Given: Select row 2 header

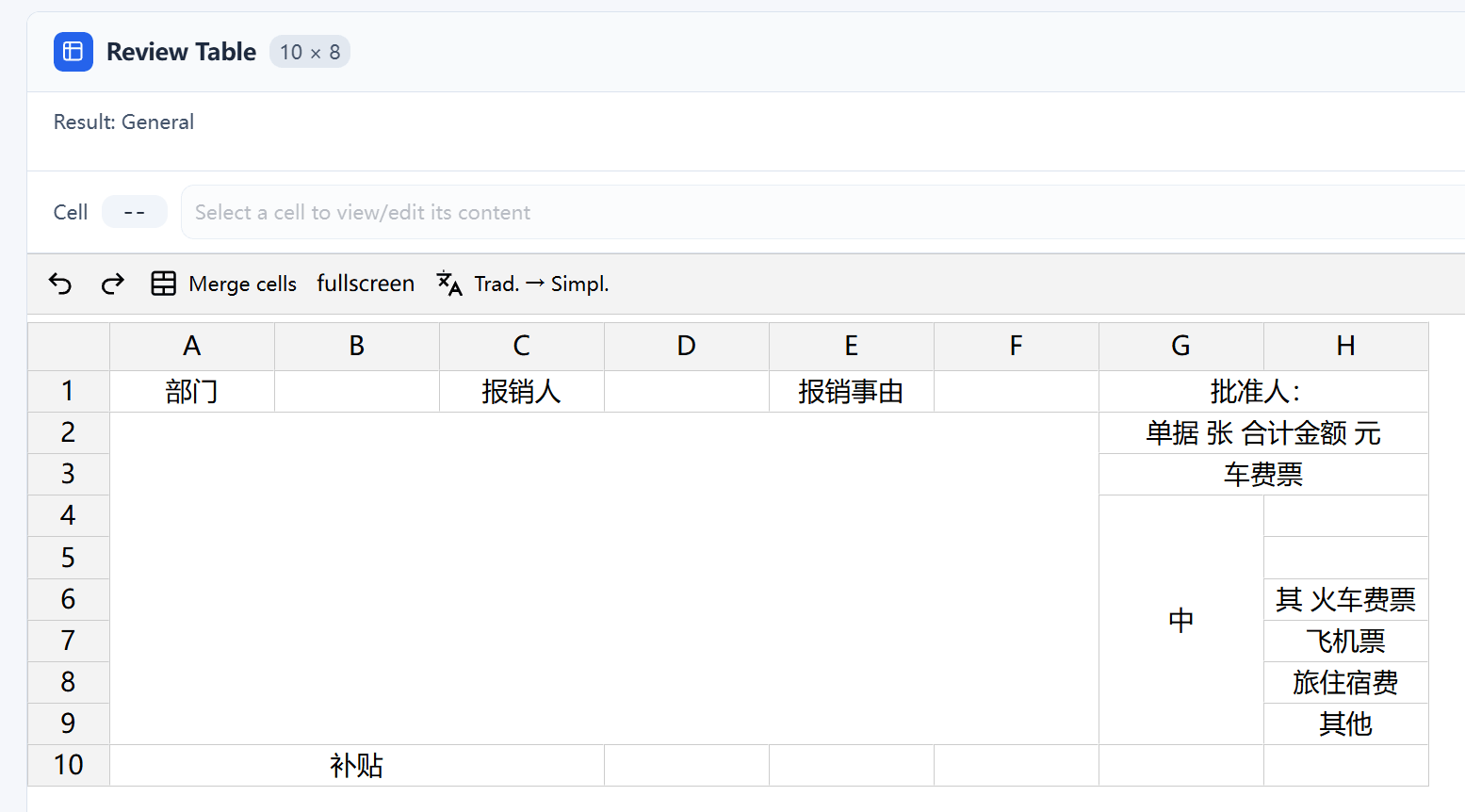Looking at the screenshot, I should pos(69,433).
